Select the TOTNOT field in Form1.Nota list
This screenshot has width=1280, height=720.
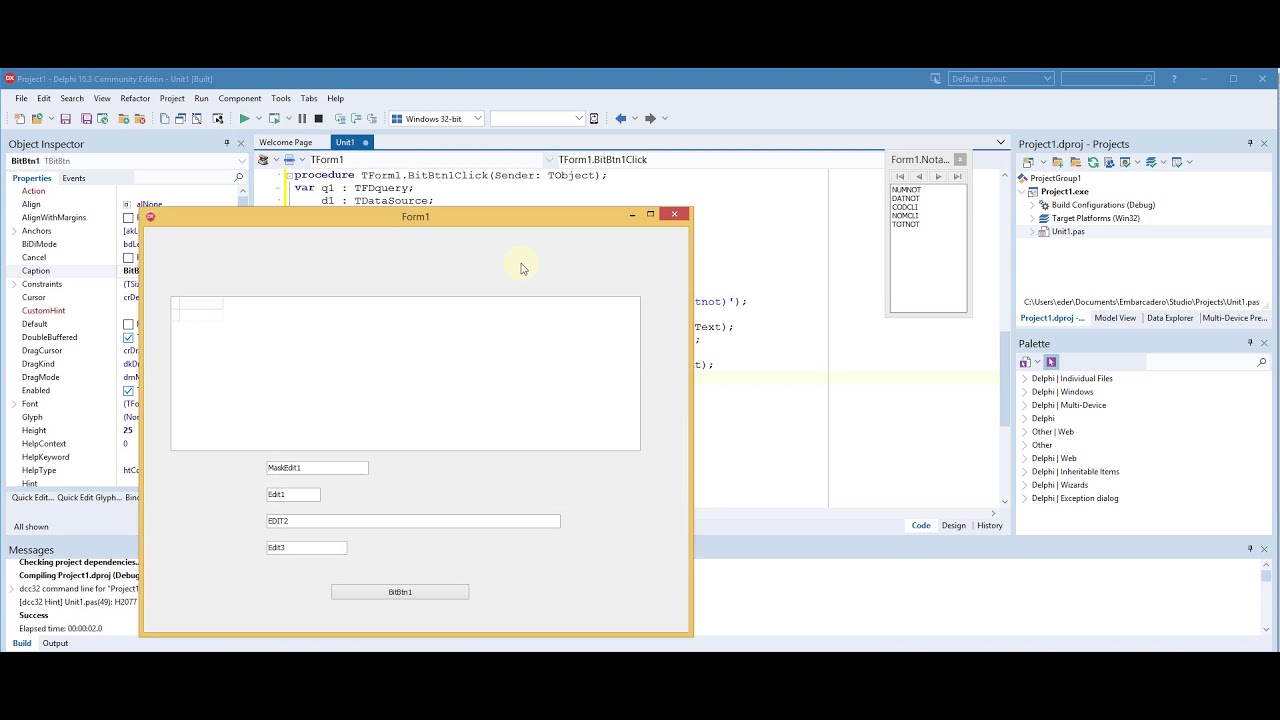coord(906,225)
